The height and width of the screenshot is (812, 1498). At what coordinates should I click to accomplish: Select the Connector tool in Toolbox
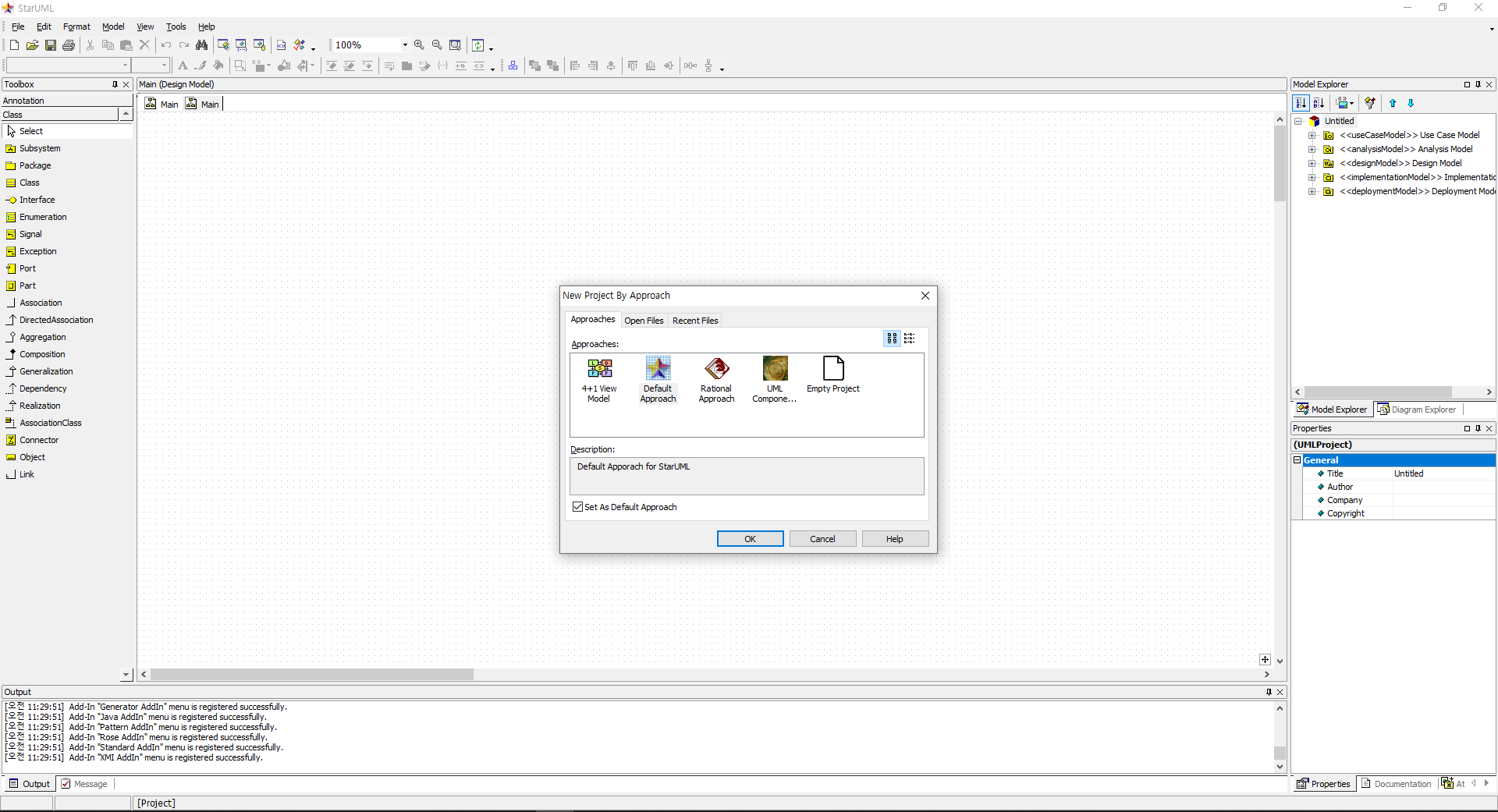[x=39, y=440]
